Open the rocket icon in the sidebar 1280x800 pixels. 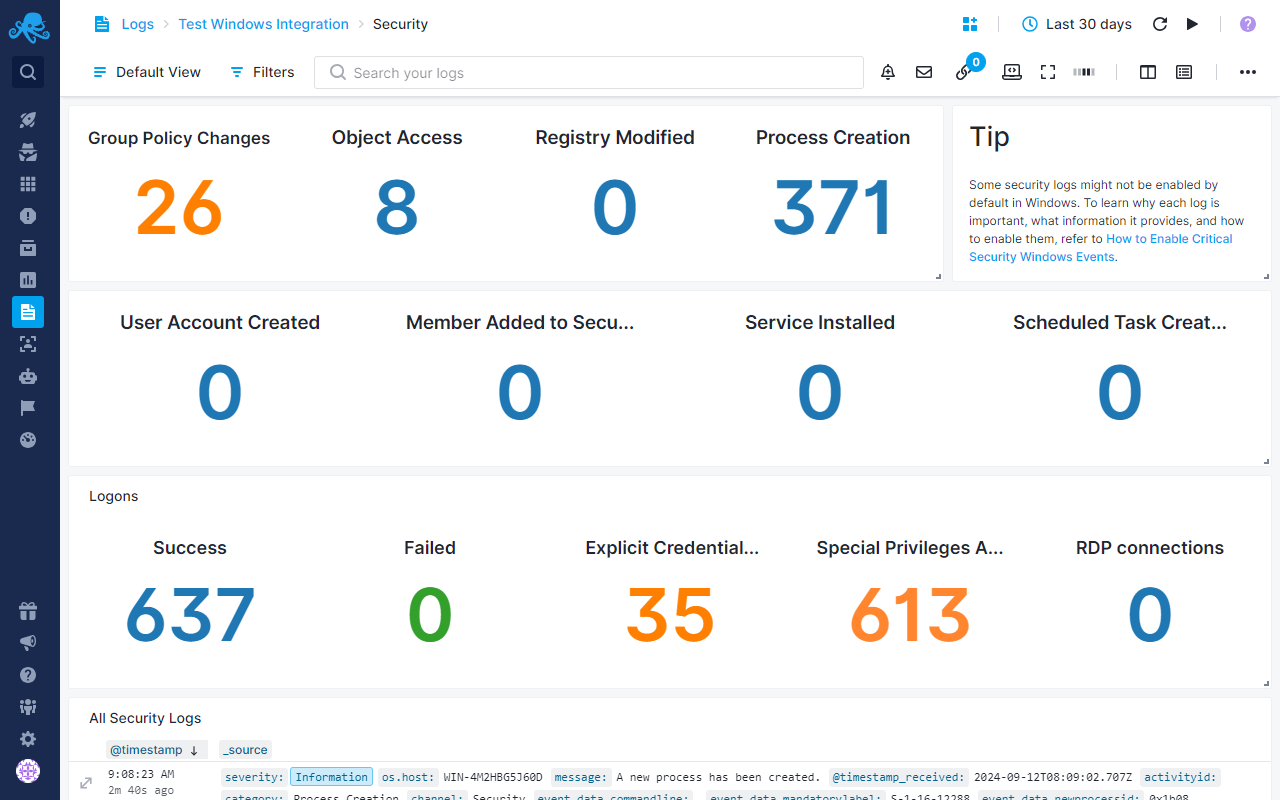point(28,120)
